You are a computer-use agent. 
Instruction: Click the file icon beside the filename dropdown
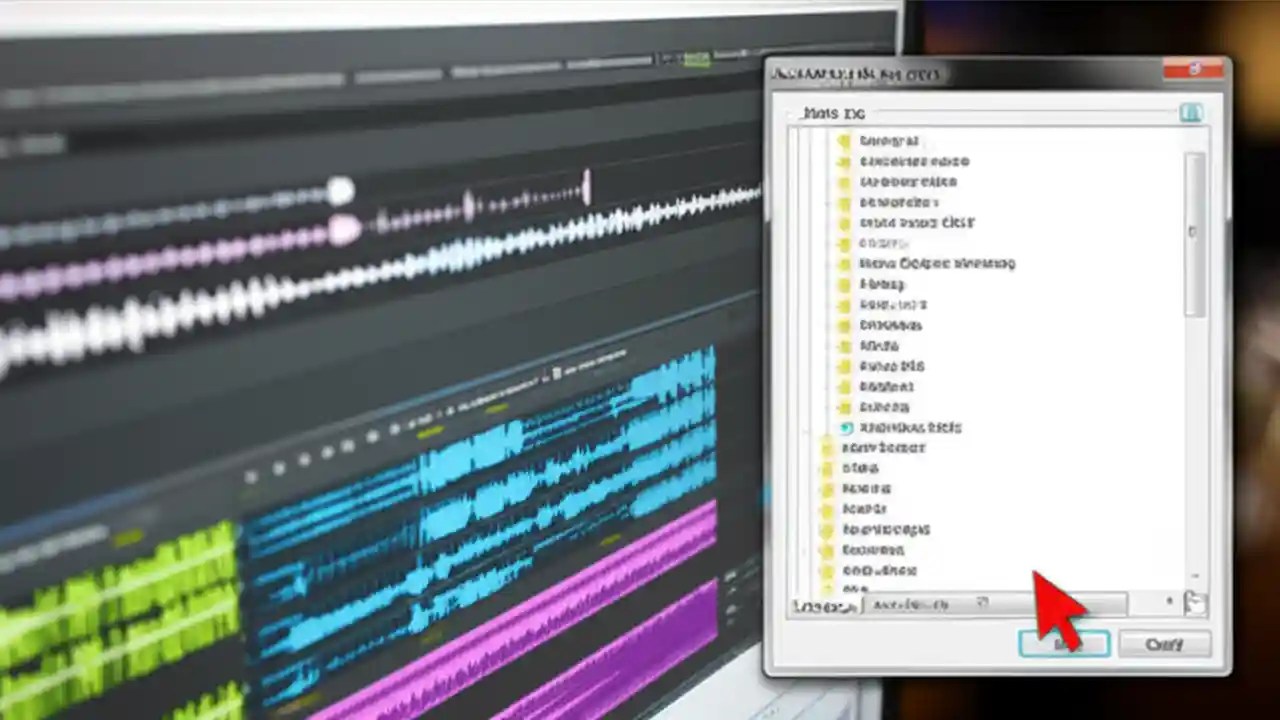pyautogui.click(x=1196, y=602)
